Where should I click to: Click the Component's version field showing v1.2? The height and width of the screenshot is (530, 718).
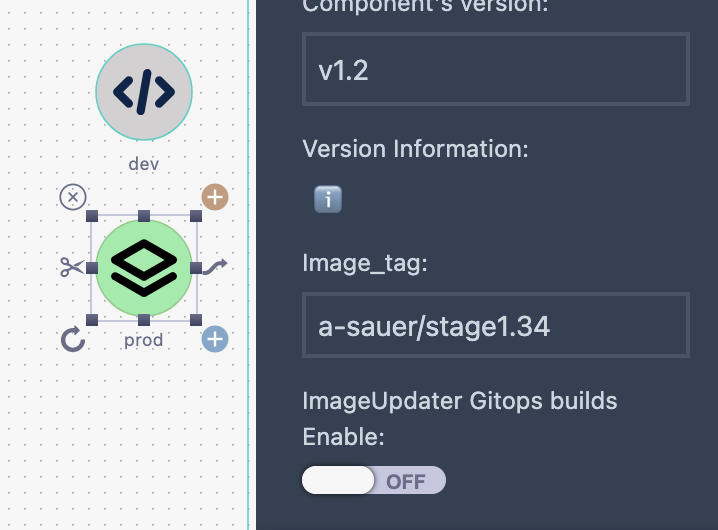pyautogui.click(x=495, y=70)
